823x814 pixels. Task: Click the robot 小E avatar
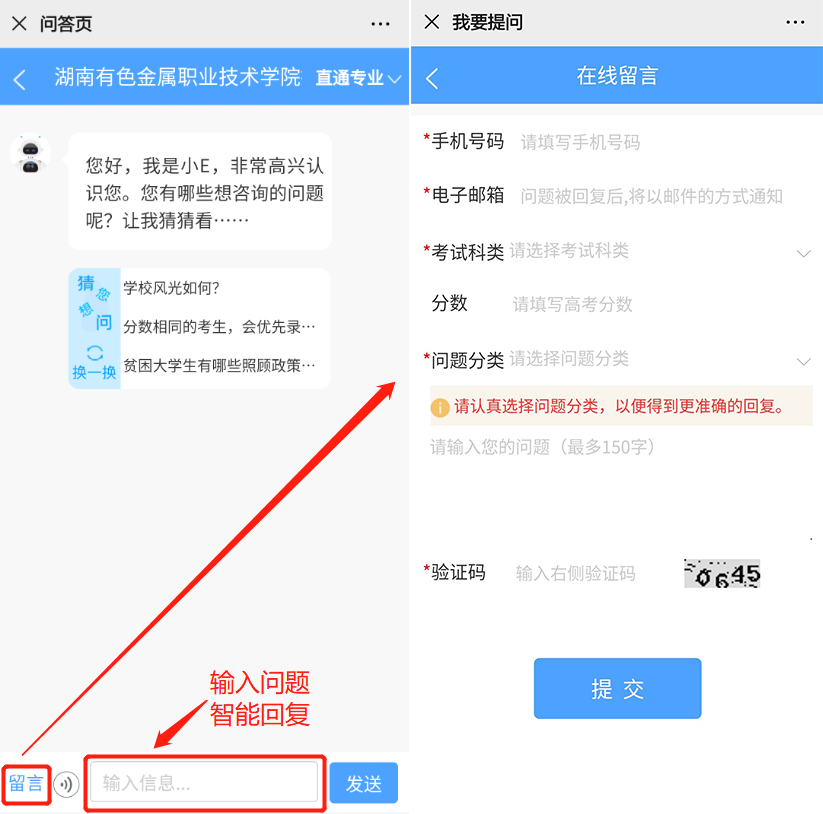coord(30,154)
